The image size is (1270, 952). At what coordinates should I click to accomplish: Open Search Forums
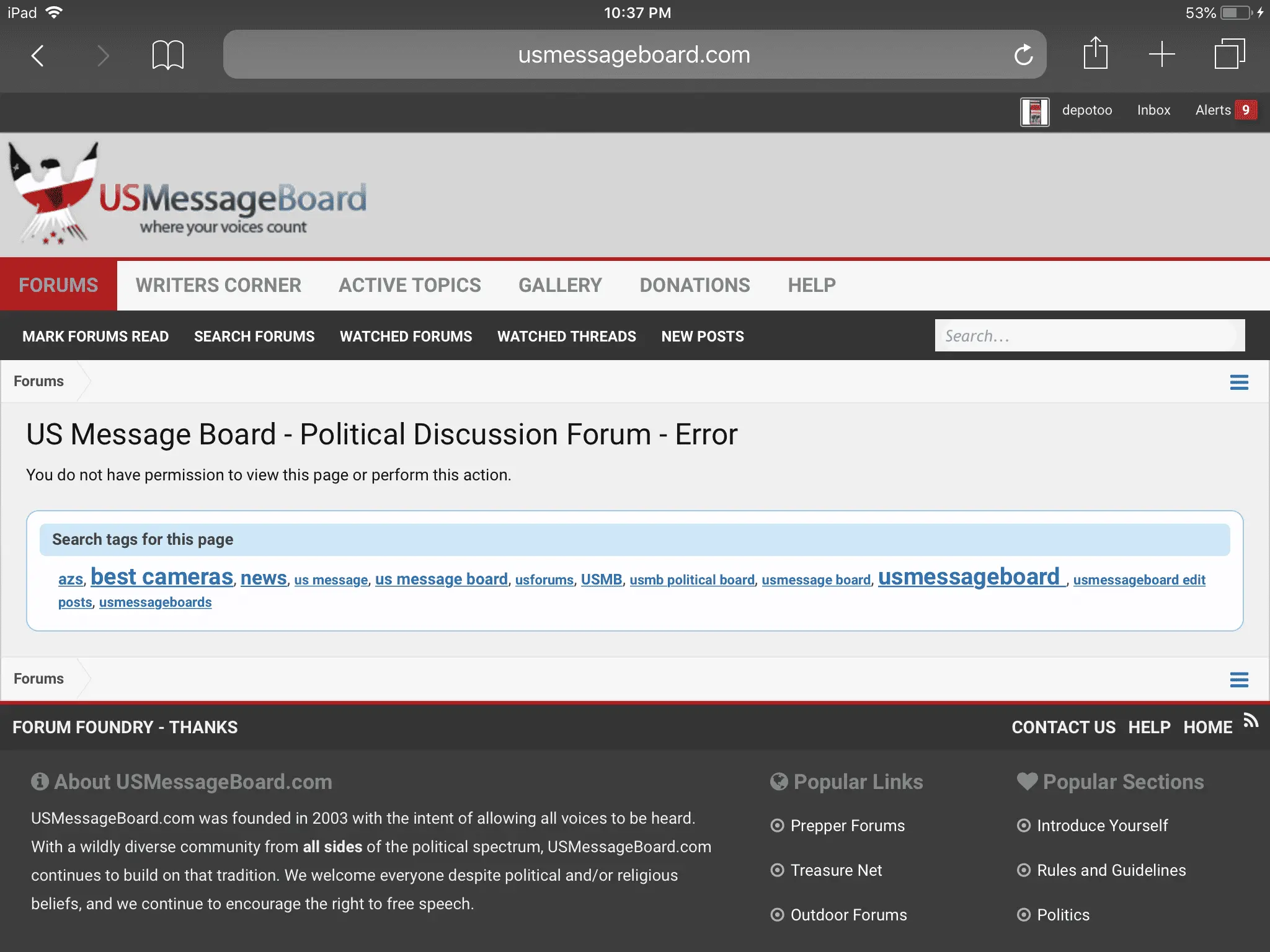pyautogui.click(x=254, y=337)
